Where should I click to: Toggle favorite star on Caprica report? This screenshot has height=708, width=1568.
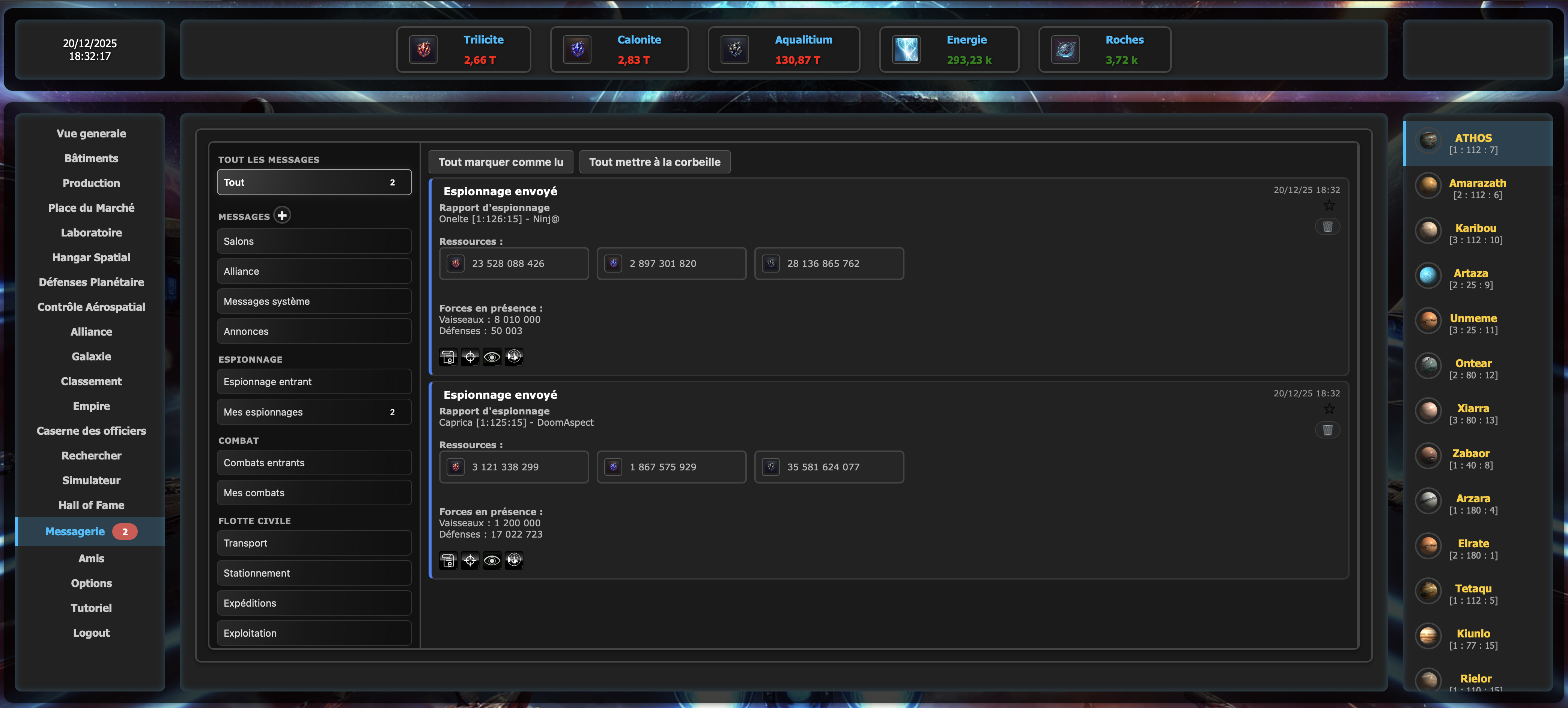1329,409
